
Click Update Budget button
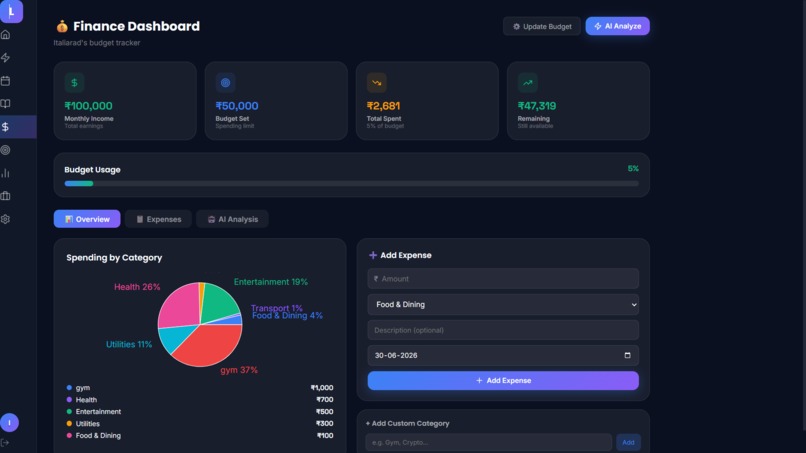point(542,26)
